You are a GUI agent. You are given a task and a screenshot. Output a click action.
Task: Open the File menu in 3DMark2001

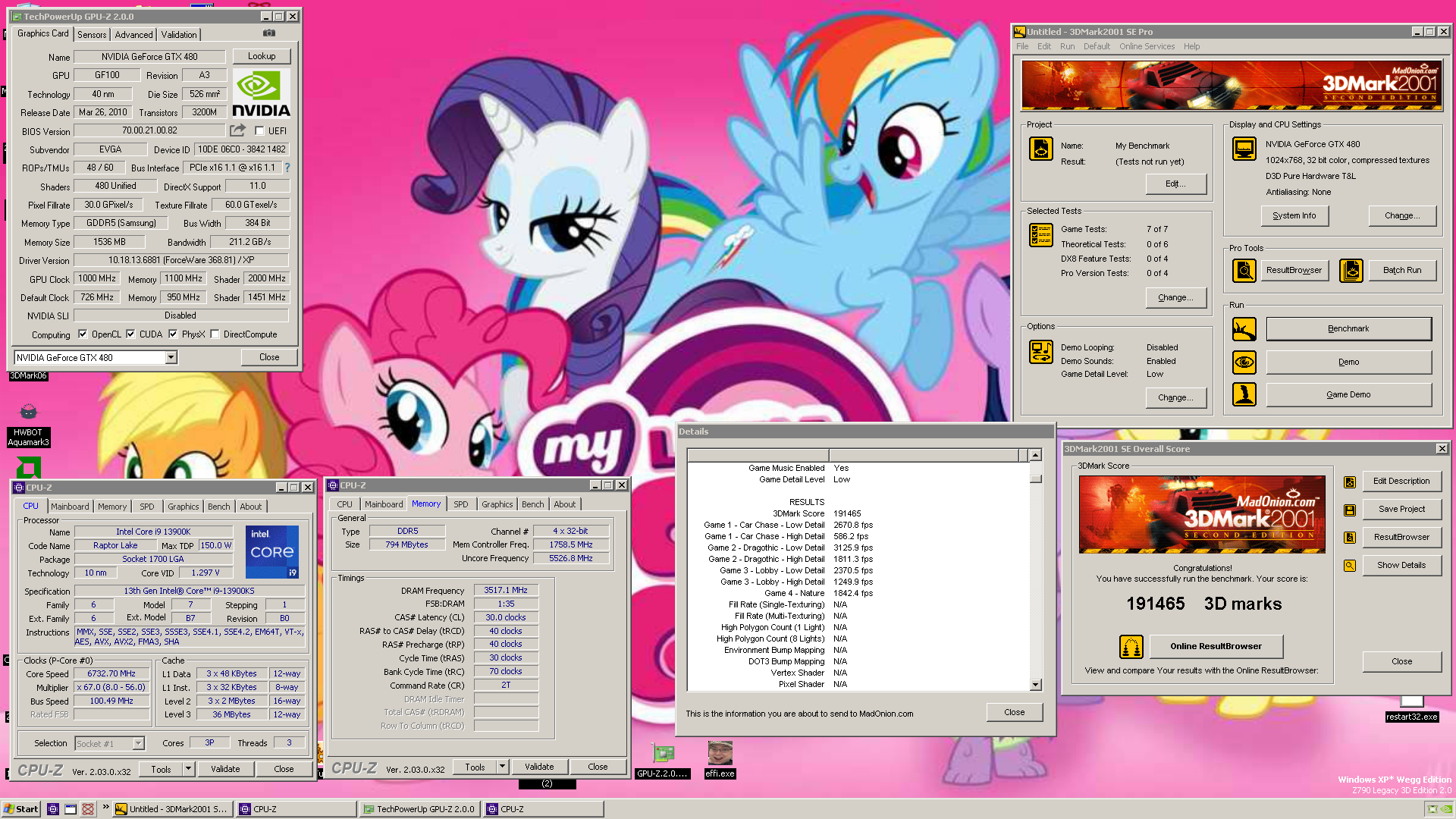coord(1022,46)
